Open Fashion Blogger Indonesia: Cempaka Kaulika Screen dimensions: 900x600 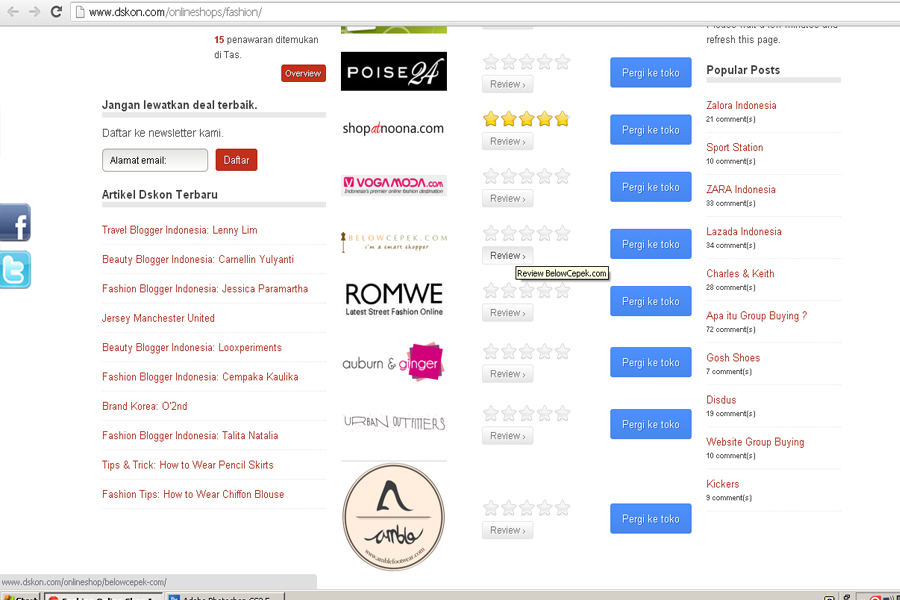(200, 377)
